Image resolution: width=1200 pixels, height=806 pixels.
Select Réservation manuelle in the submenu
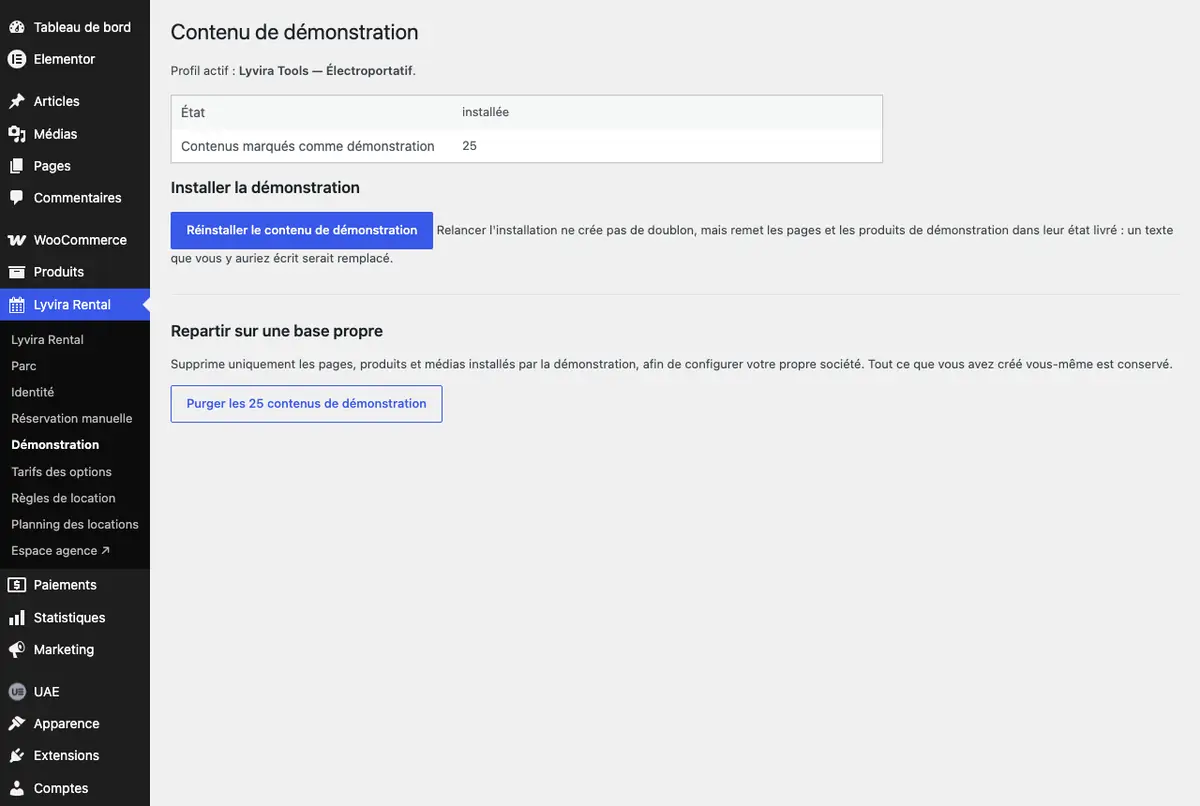coord(72,418)
